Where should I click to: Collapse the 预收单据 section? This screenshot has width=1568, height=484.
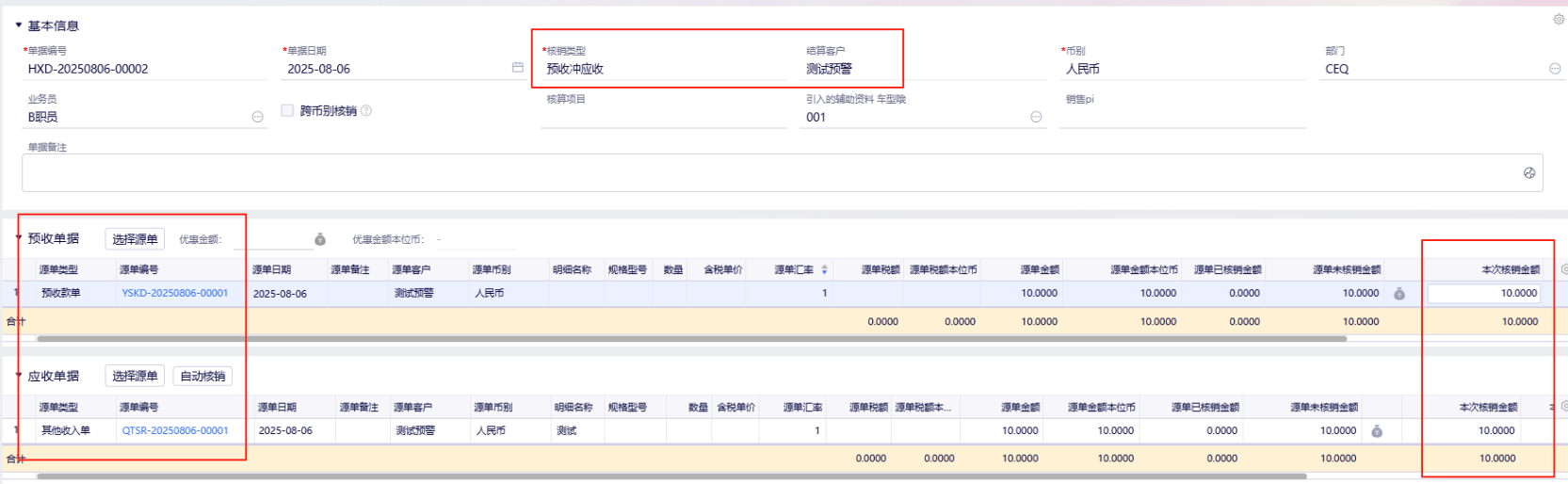[x=19, y=238]
